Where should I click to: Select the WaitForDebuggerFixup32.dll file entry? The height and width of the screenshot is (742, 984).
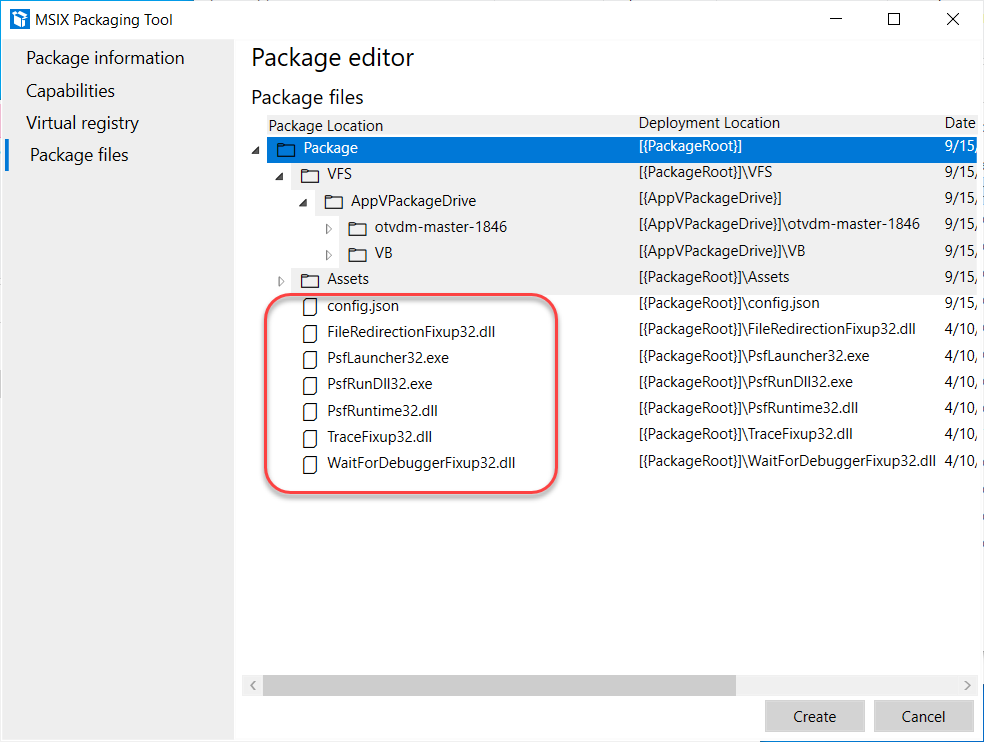pyautogui.click(x=421, y=463)
